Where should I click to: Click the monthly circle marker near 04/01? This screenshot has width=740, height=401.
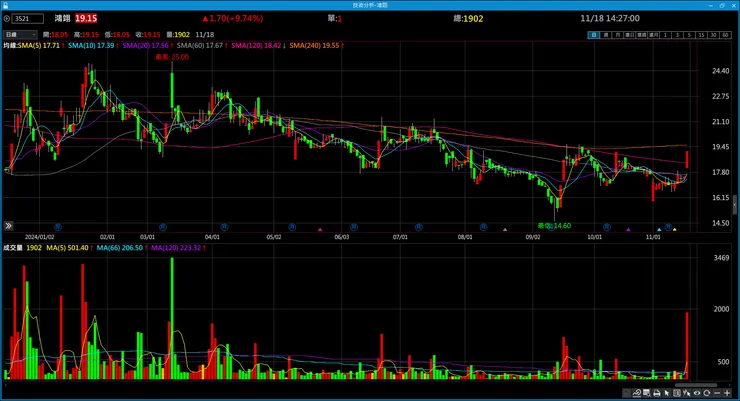[224, 227]
